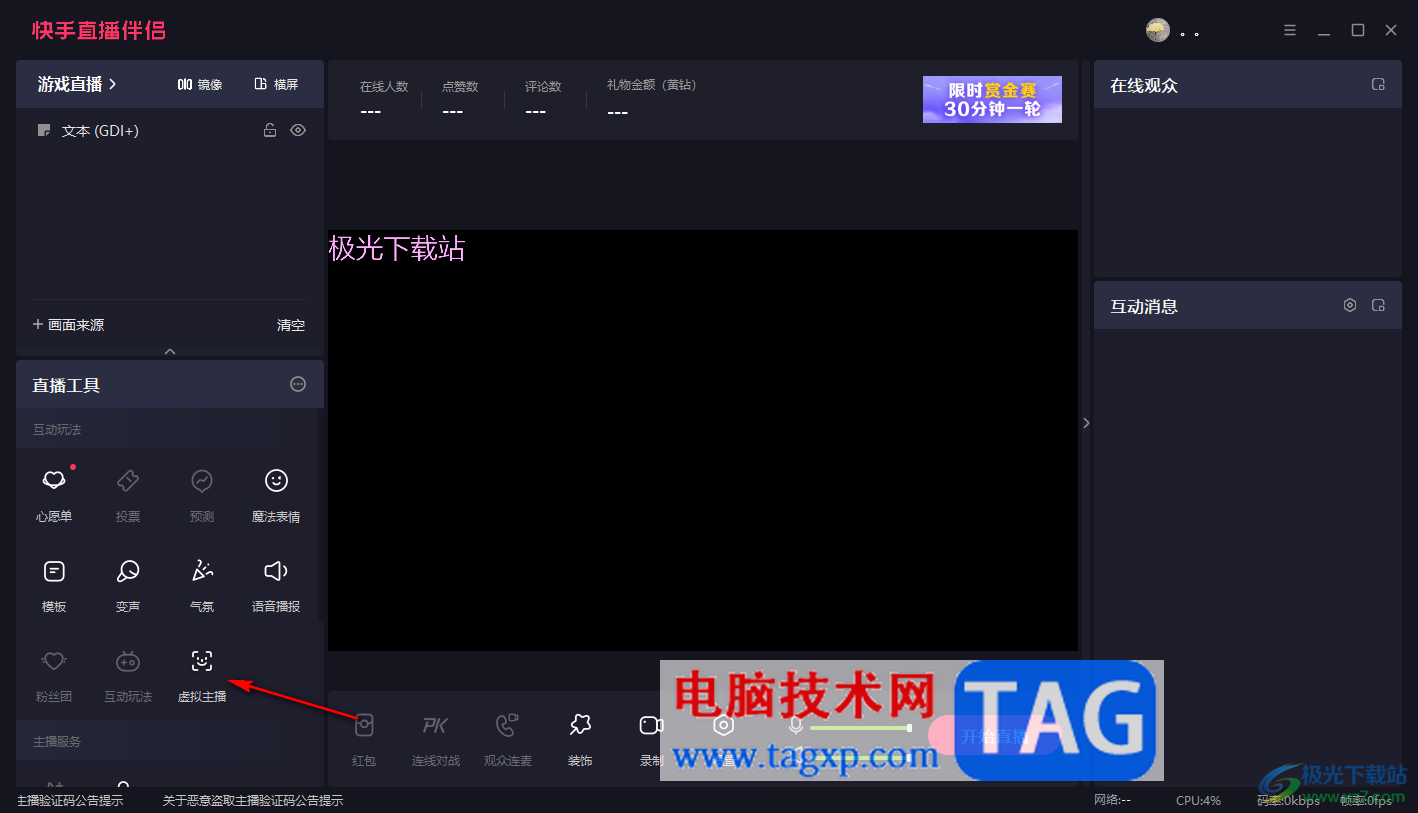
Task: Collapse the right sidebar with arrow
Action: point(1086,423)
